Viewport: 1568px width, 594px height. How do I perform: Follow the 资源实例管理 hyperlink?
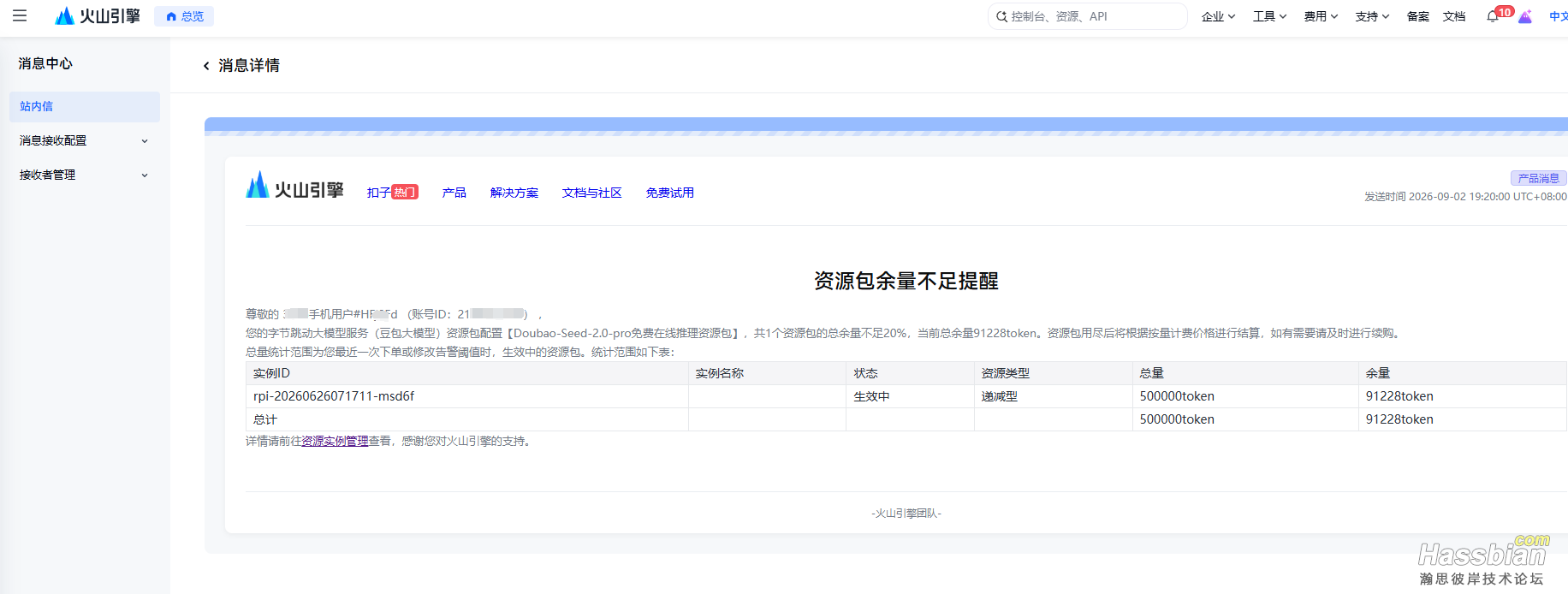click(335, 441)
